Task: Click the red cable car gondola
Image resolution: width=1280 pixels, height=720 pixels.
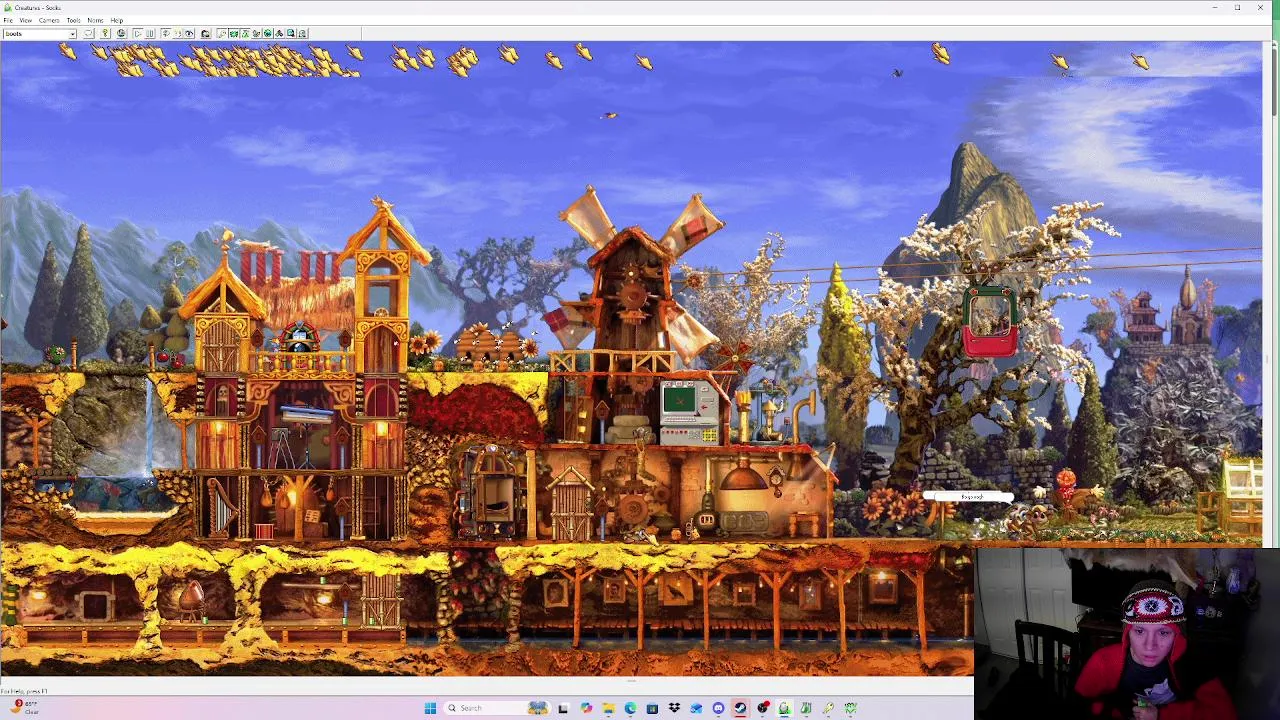Action: click(x=990, y=322)
